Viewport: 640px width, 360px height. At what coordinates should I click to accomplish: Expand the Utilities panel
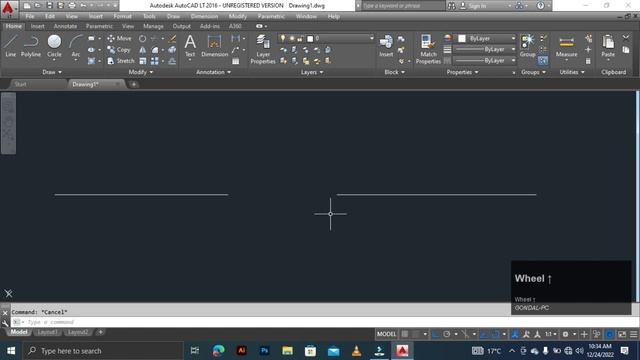[x=572, y=72]
